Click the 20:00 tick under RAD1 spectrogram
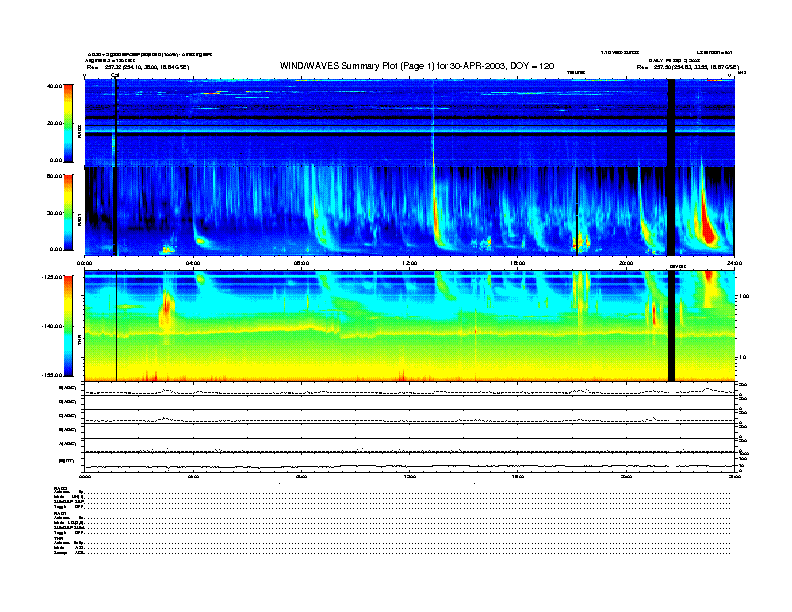 (x=626, y=263)
